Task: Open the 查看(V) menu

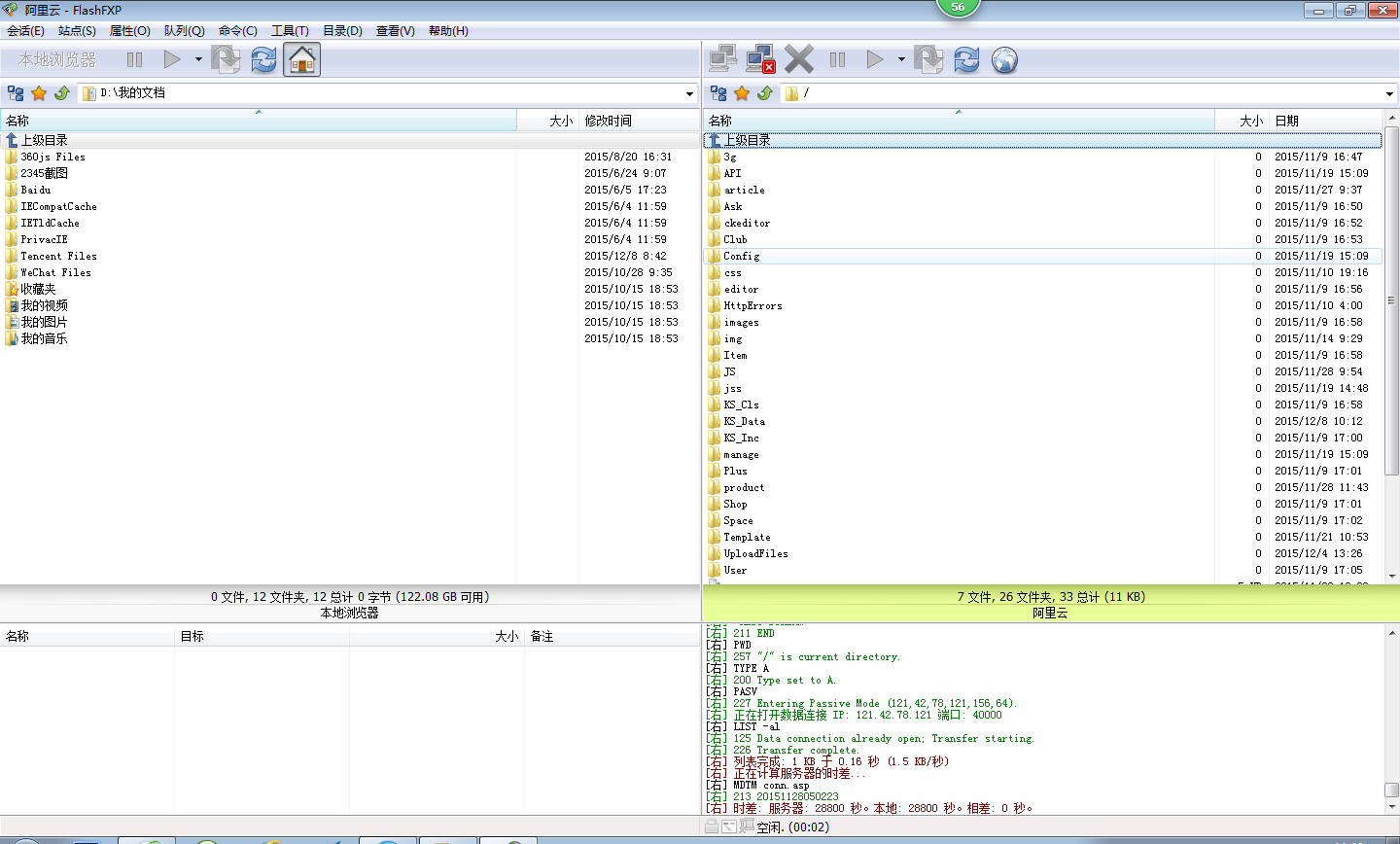Action: click(x=395, y=31)
